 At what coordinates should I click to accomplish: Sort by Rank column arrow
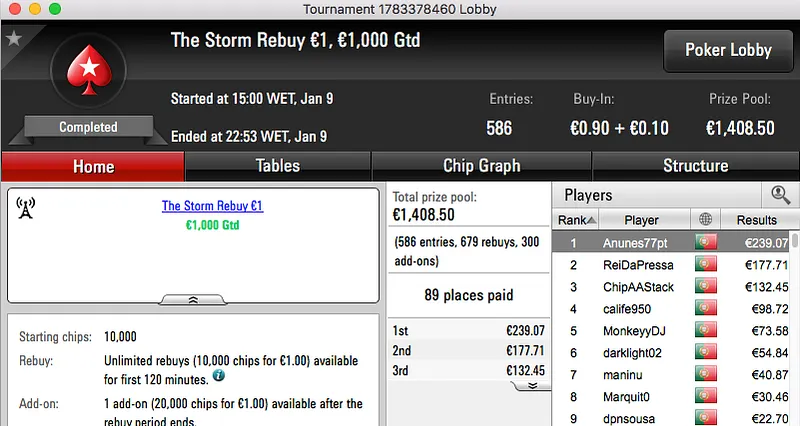(592, 220)
